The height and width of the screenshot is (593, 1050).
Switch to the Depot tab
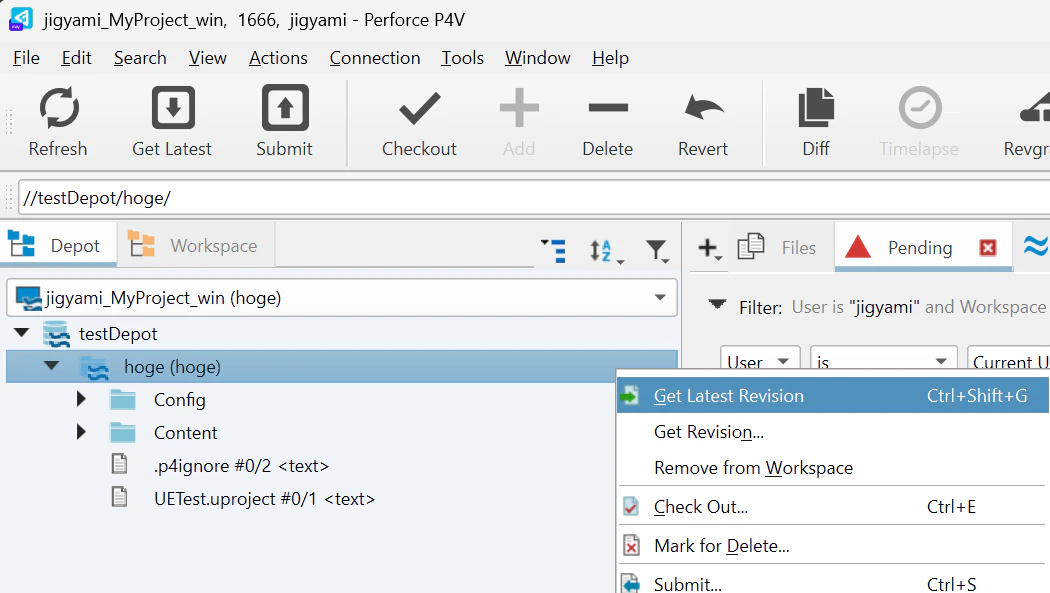(58, 246)
